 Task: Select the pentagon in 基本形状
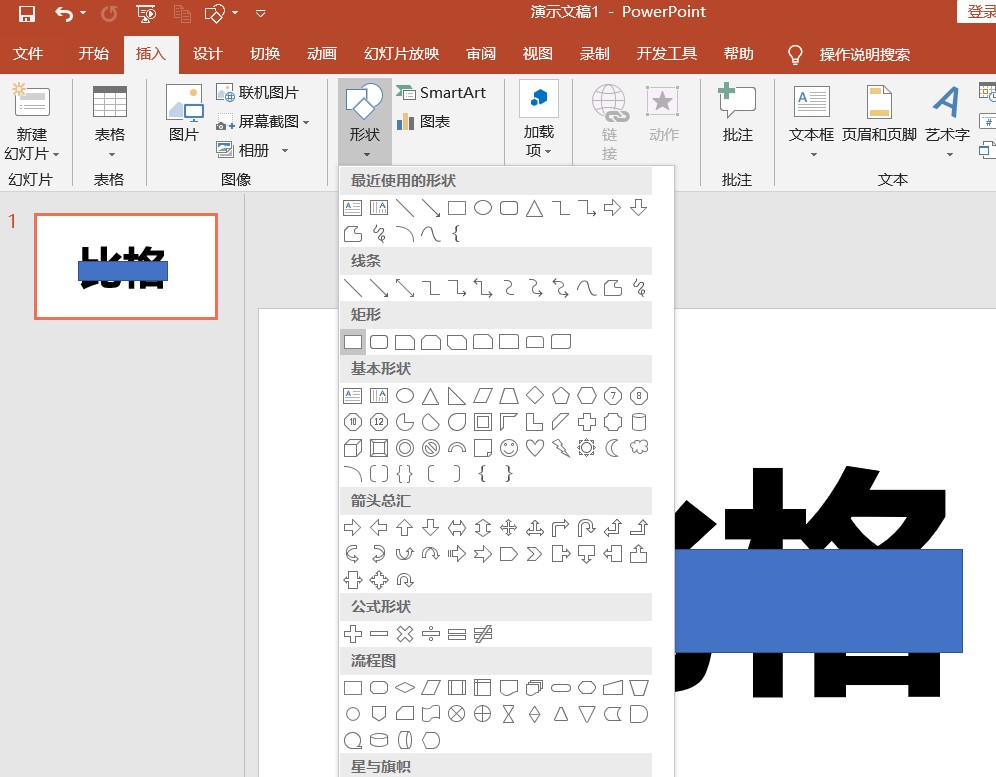coord(560,396)
